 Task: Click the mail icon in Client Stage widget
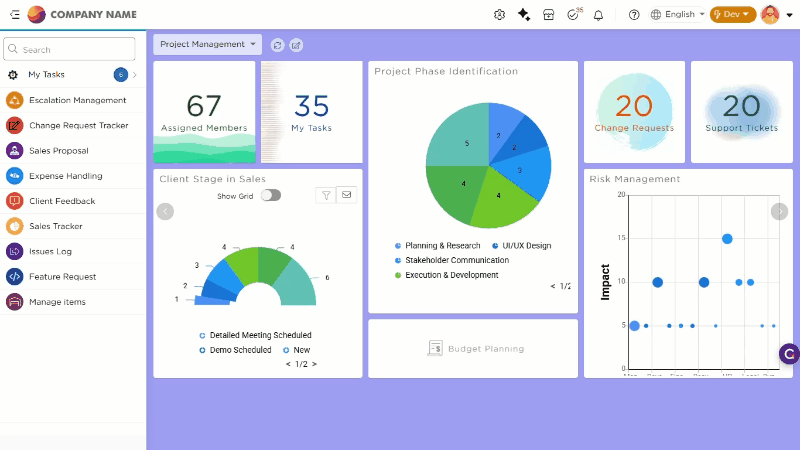click(x=346, y=195)
